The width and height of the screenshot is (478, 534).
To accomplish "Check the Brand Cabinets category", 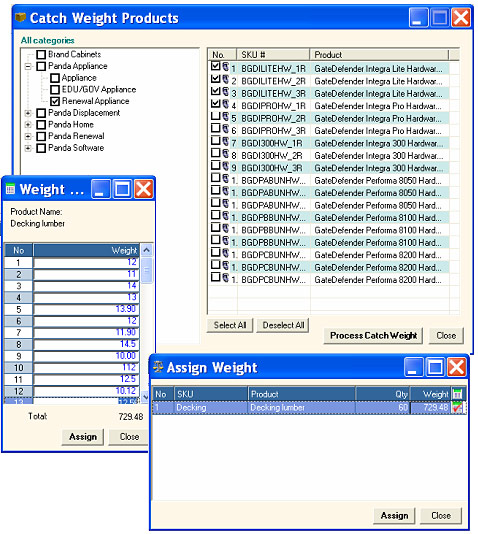I will (x=41, y=54).
